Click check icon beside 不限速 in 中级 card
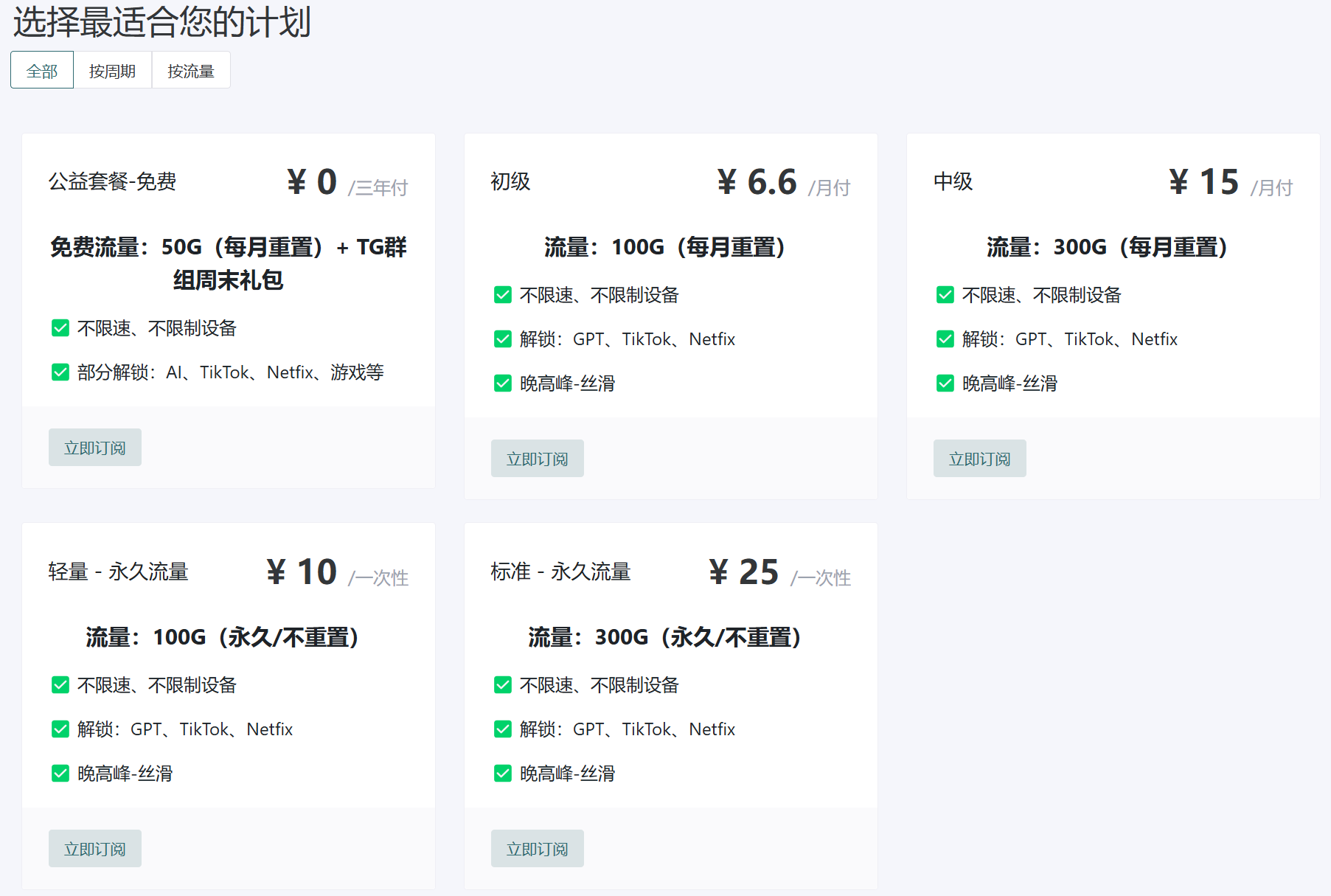 [945, 295]
